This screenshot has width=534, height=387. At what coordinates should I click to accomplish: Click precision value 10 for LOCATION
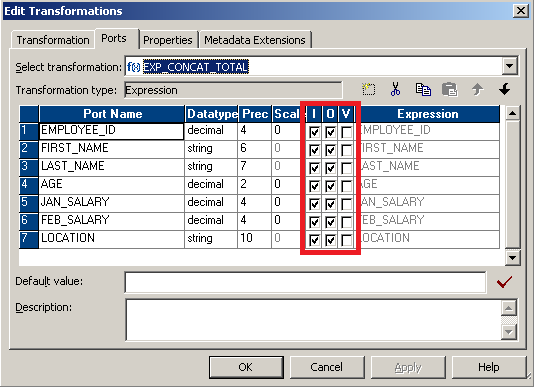point(254,239)
